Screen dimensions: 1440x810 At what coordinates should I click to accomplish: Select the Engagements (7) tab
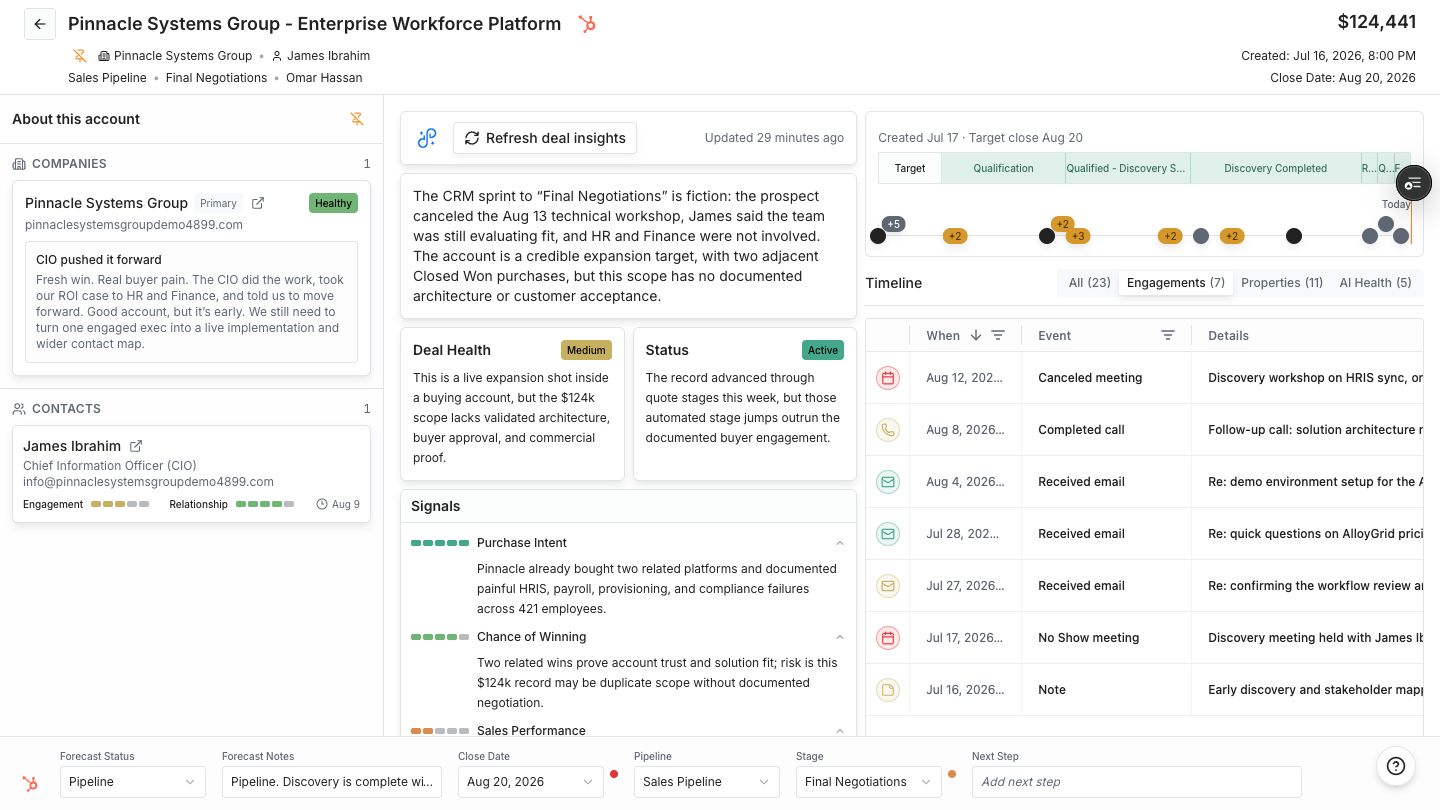coord(1176,283)
